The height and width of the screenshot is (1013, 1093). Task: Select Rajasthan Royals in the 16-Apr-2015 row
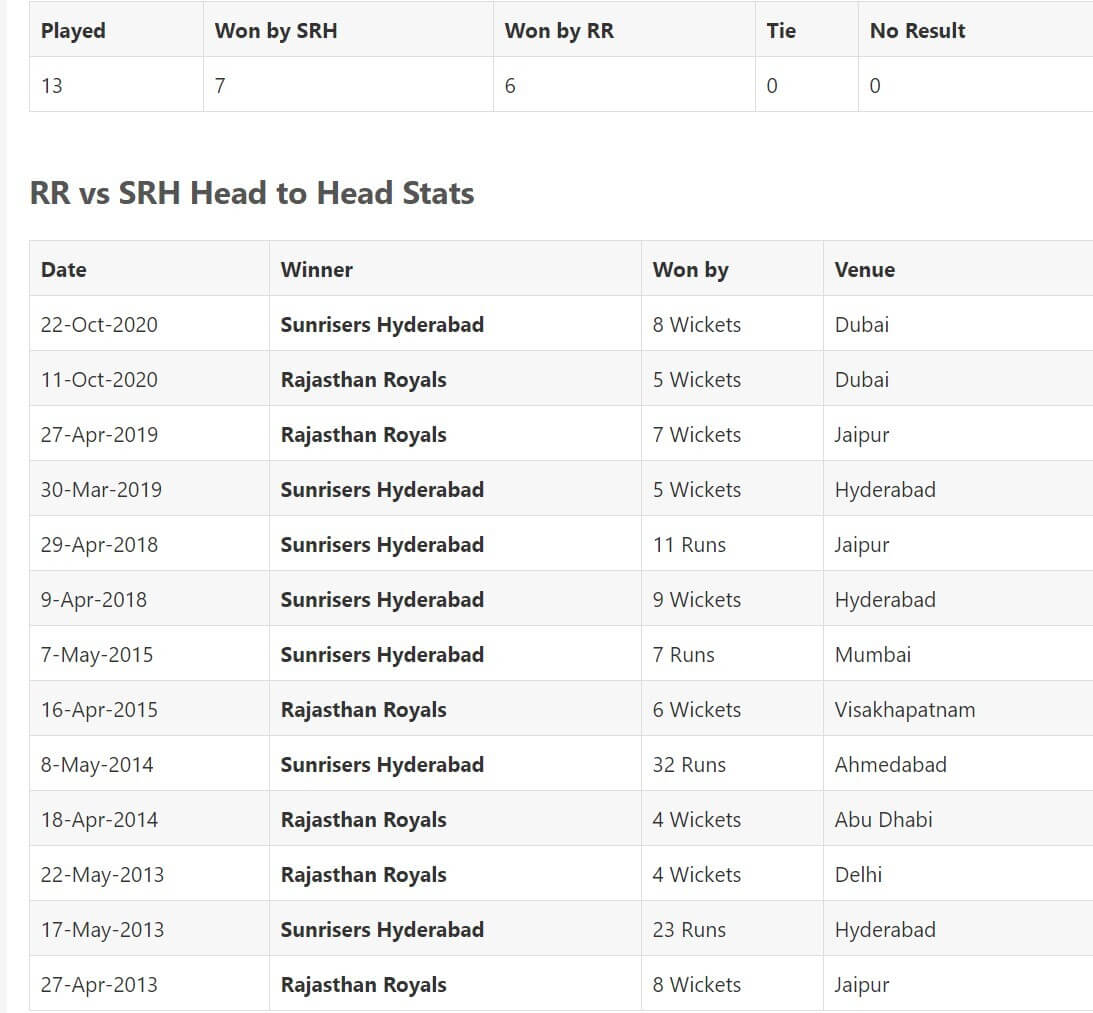coord(363,710)
